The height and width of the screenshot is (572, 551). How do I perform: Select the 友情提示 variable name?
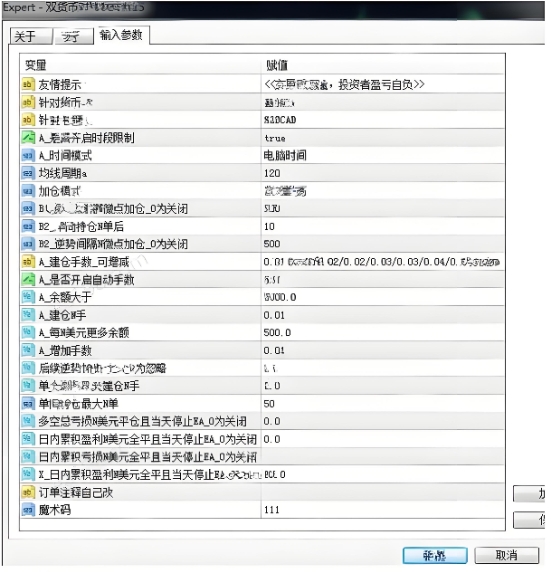point(60,85)
